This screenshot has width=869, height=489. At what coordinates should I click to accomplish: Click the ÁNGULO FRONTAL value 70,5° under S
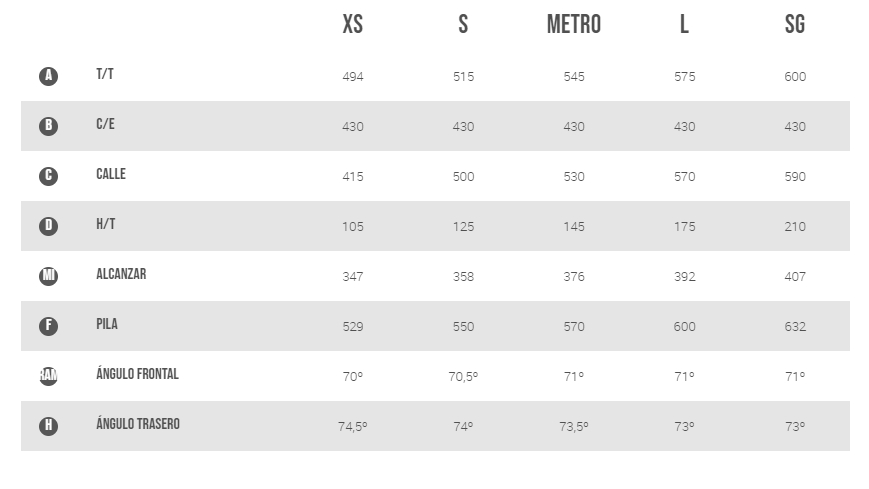pyautogui.click(x=463, y=376)
